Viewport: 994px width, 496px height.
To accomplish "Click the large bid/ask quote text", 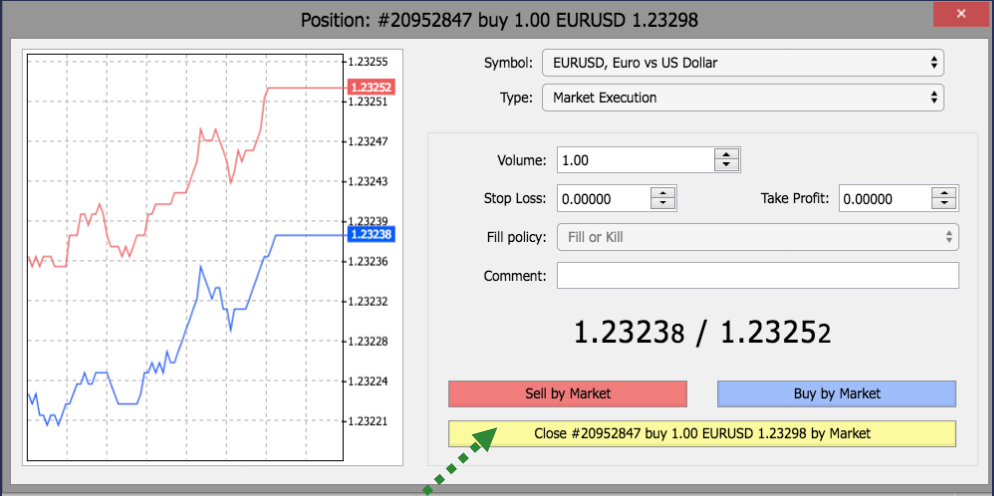I will pos(702,333).
